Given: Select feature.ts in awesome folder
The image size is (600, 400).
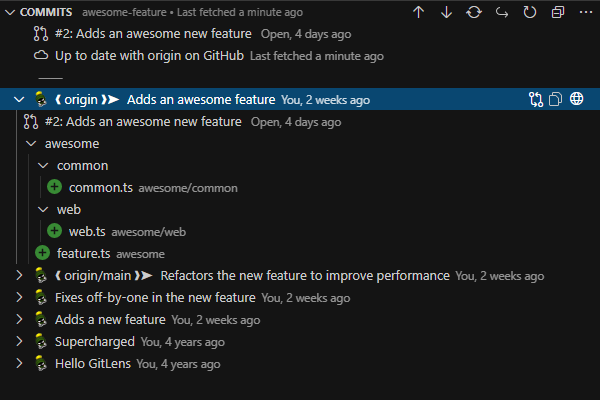Looking at the screenshot, I should [x=84, y=253].
